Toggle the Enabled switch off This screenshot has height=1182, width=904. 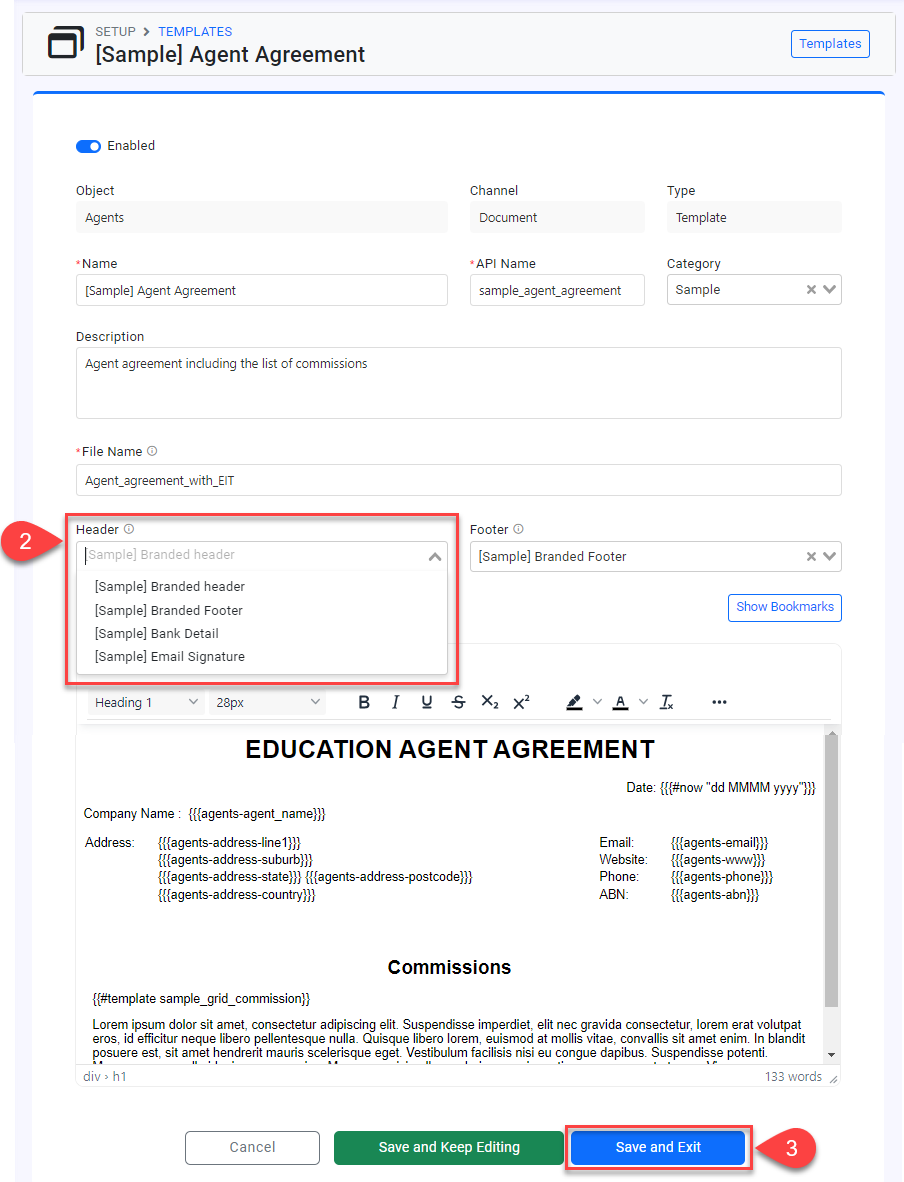[x=89, y=146]
